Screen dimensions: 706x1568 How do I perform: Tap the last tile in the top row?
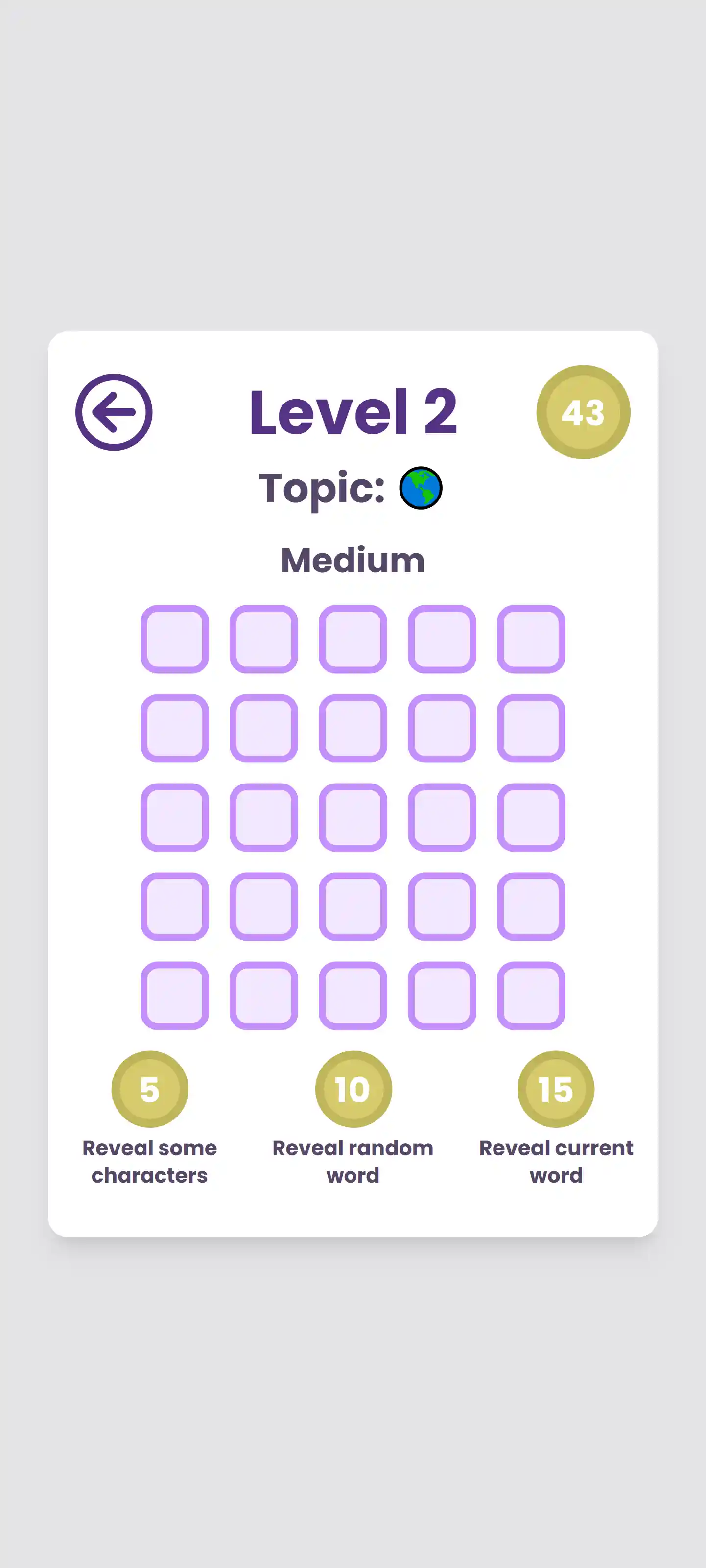pyautogui.click(x=530, y=637)
